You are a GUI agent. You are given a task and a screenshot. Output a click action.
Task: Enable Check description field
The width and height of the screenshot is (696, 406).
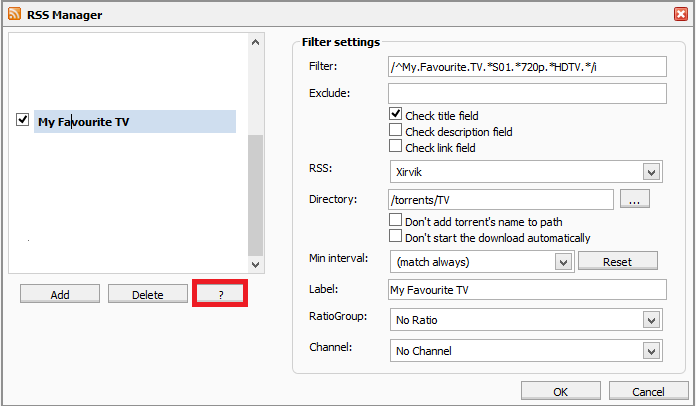tap(395, 130)
